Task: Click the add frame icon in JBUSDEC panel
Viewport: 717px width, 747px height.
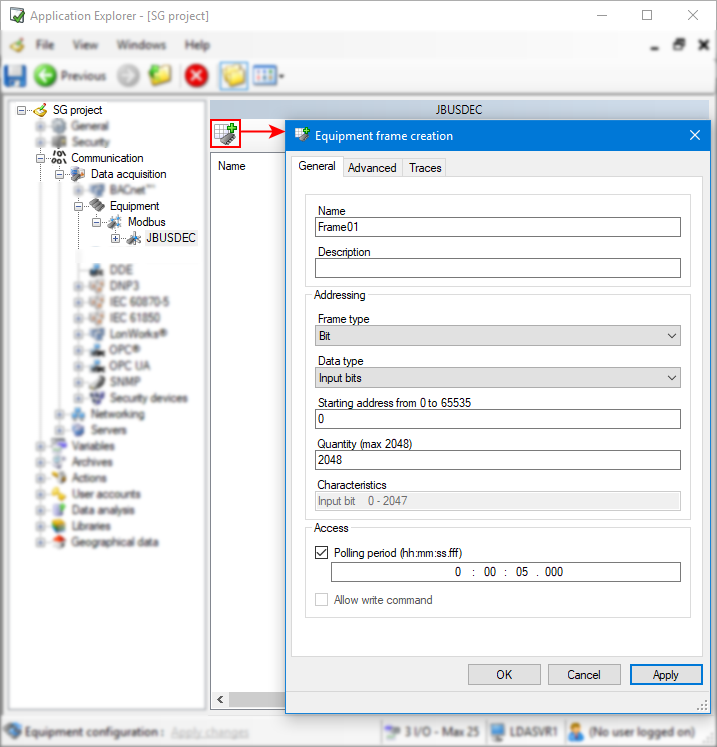Action: 225,132
